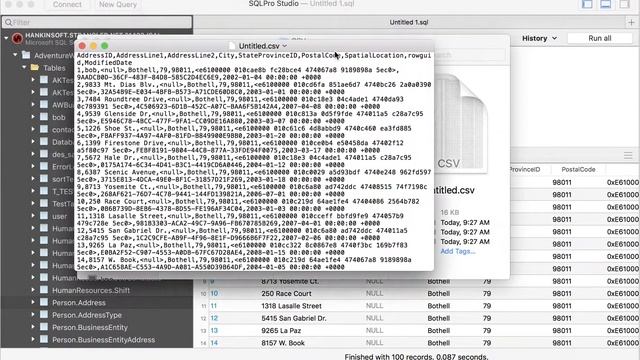This screenshot has width=640, height=360.
Task: Open results panel menu icon
Action: (628, 156)
